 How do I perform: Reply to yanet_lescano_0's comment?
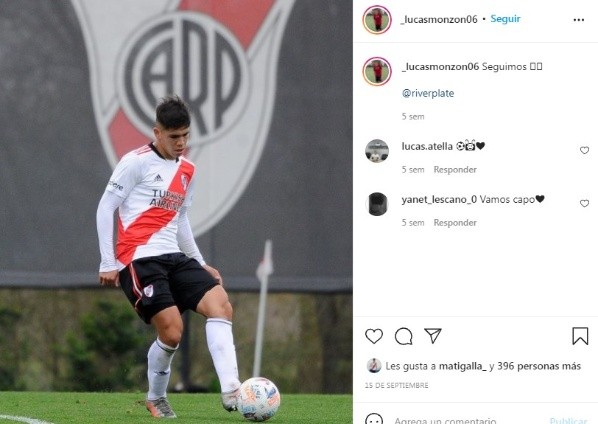(x=455, y=223)
